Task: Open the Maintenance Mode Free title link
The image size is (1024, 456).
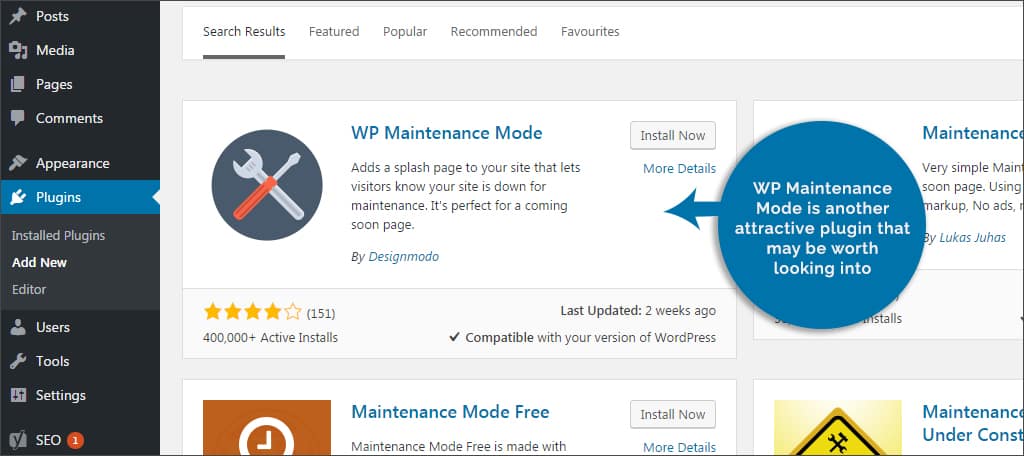Action: 450,412
